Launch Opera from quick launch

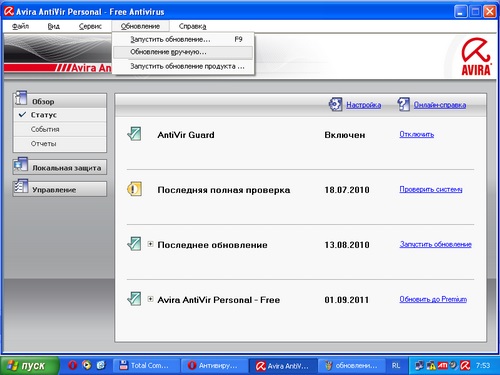click(x=73, y=365)
